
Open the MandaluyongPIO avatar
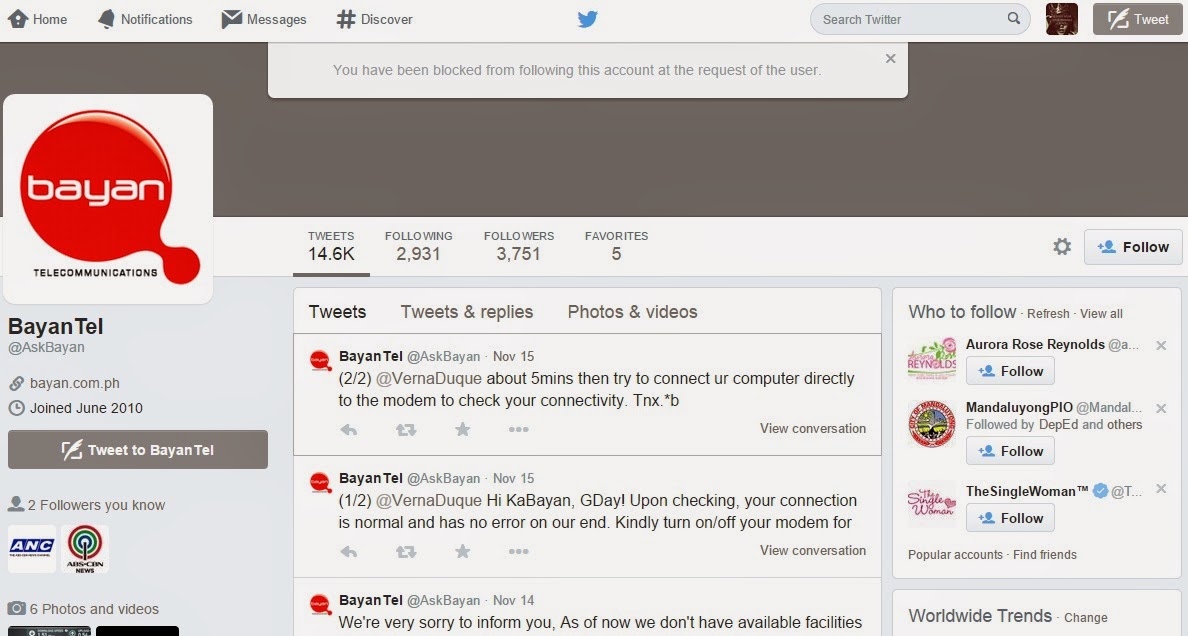point(932,425)
